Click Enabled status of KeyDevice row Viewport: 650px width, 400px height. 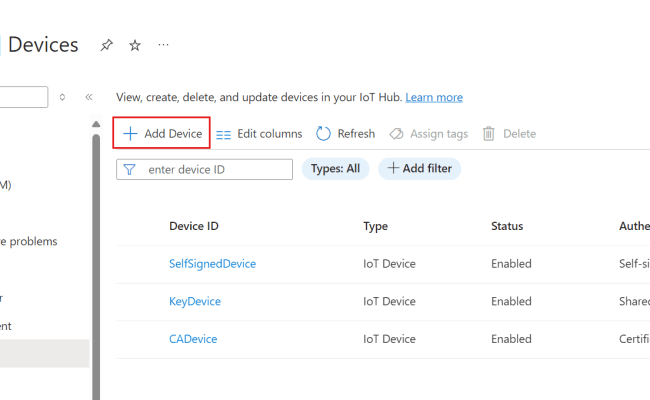[511, 301]
